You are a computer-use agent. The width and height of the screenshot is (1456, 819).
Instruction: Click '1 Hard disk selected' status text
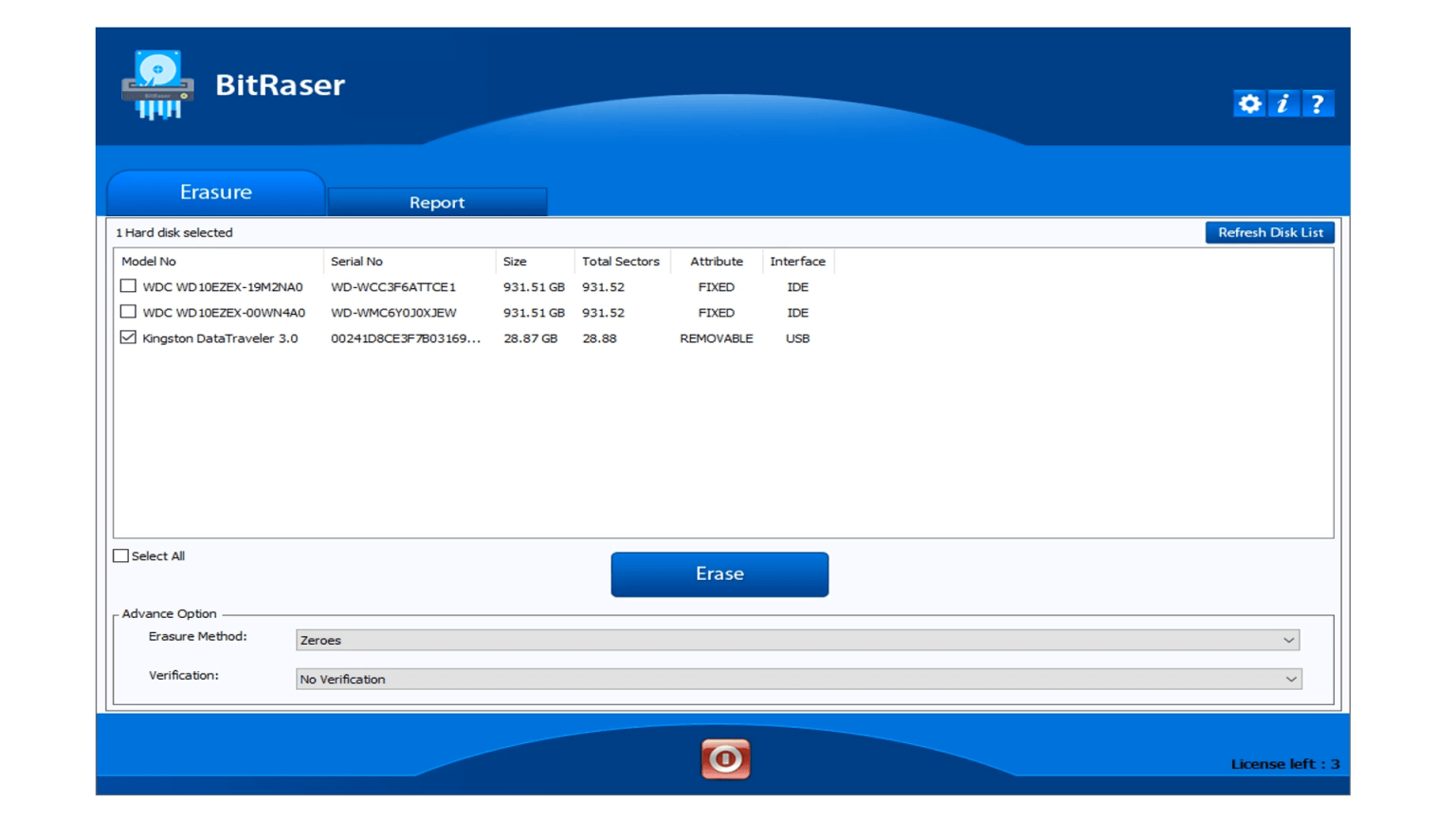tap(174, 232)
